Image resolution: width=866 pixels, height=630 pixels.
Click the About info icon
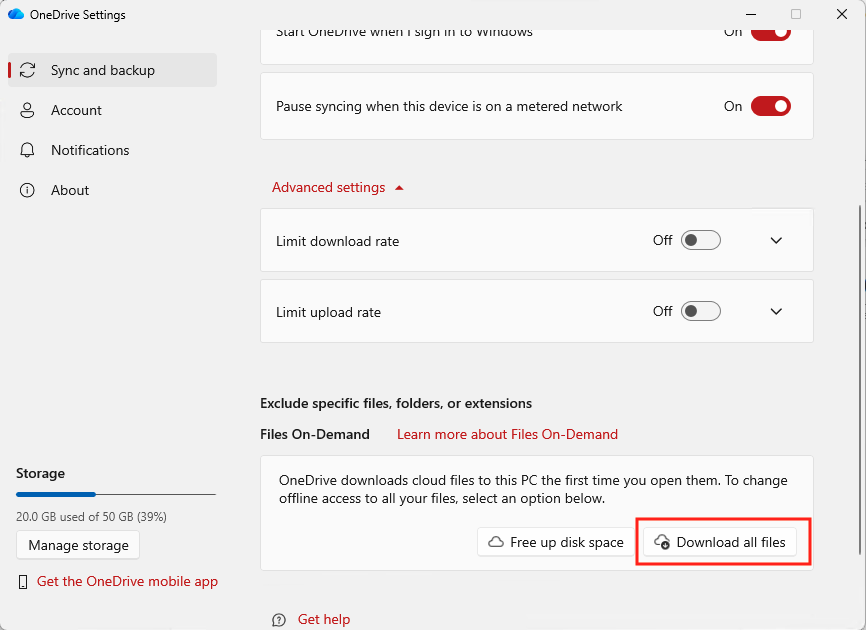[28, 191]
